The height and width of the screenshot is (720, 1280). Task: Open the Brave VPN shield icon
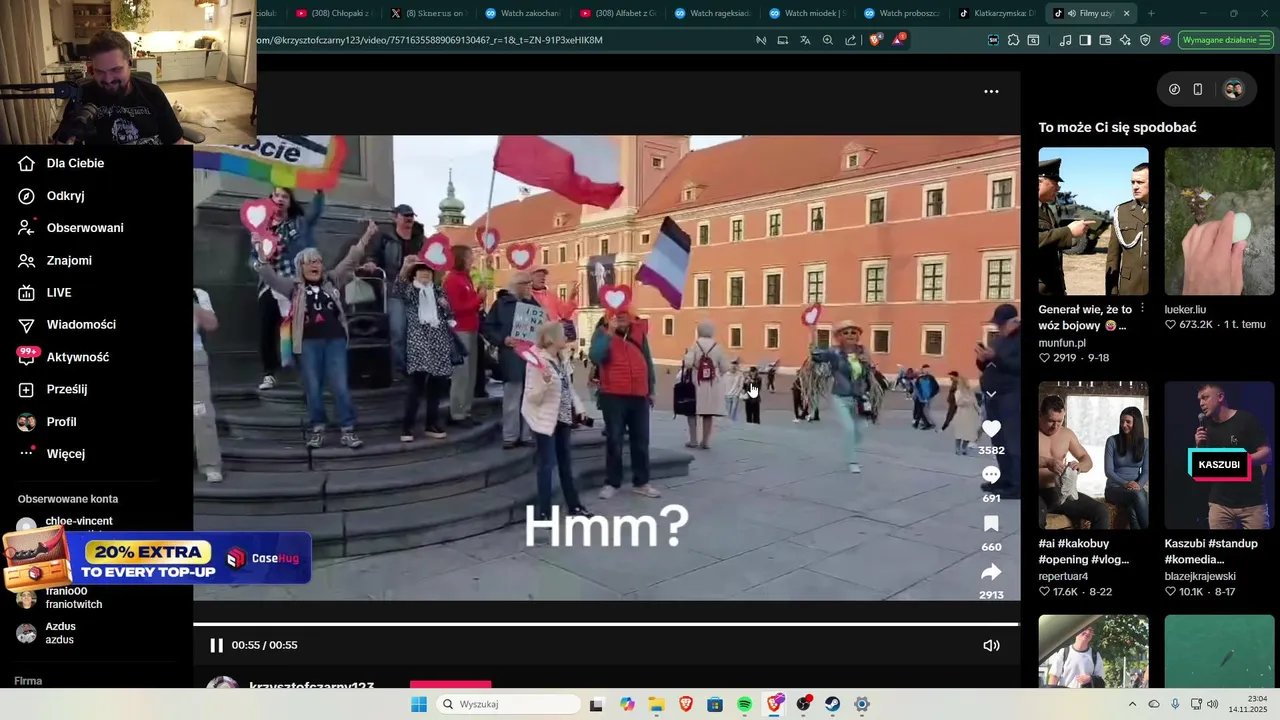click(x=1145, y=40)
